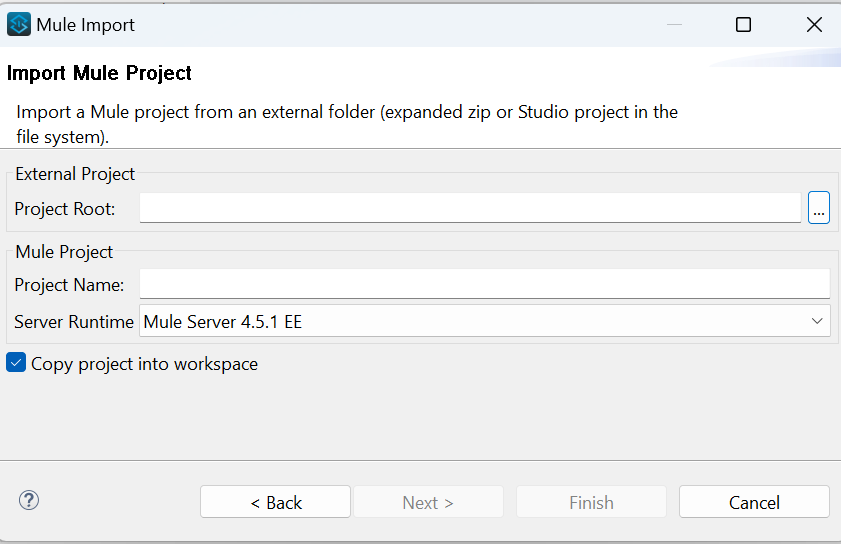This screenshot has width=841, height=544.
Task: Click the Project Name label
Action: point(69,285)
